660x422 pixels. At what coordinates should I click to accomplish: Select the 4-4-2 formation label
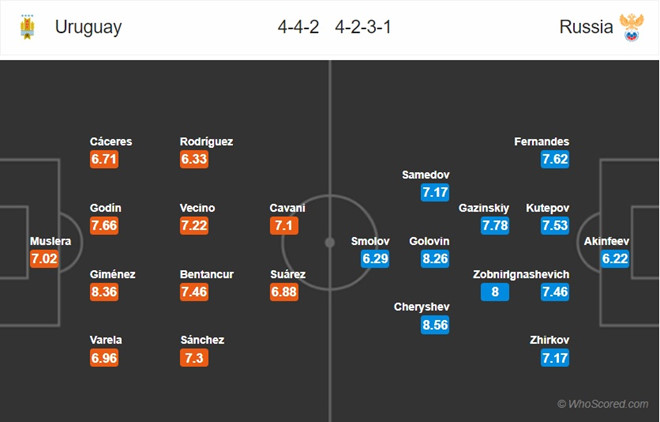(x=298, y=28)
